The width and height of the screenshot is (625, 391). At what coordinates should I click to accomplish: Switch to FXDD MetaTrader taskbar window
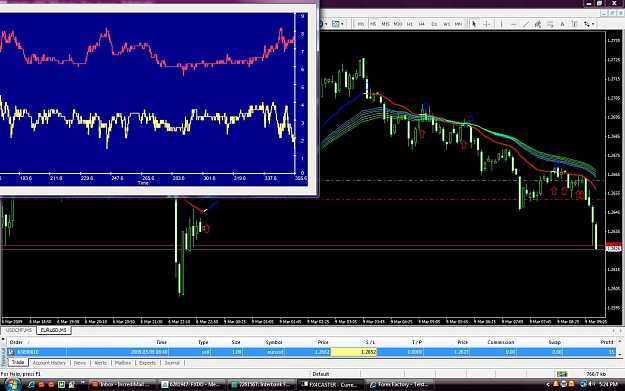(193, 385)
